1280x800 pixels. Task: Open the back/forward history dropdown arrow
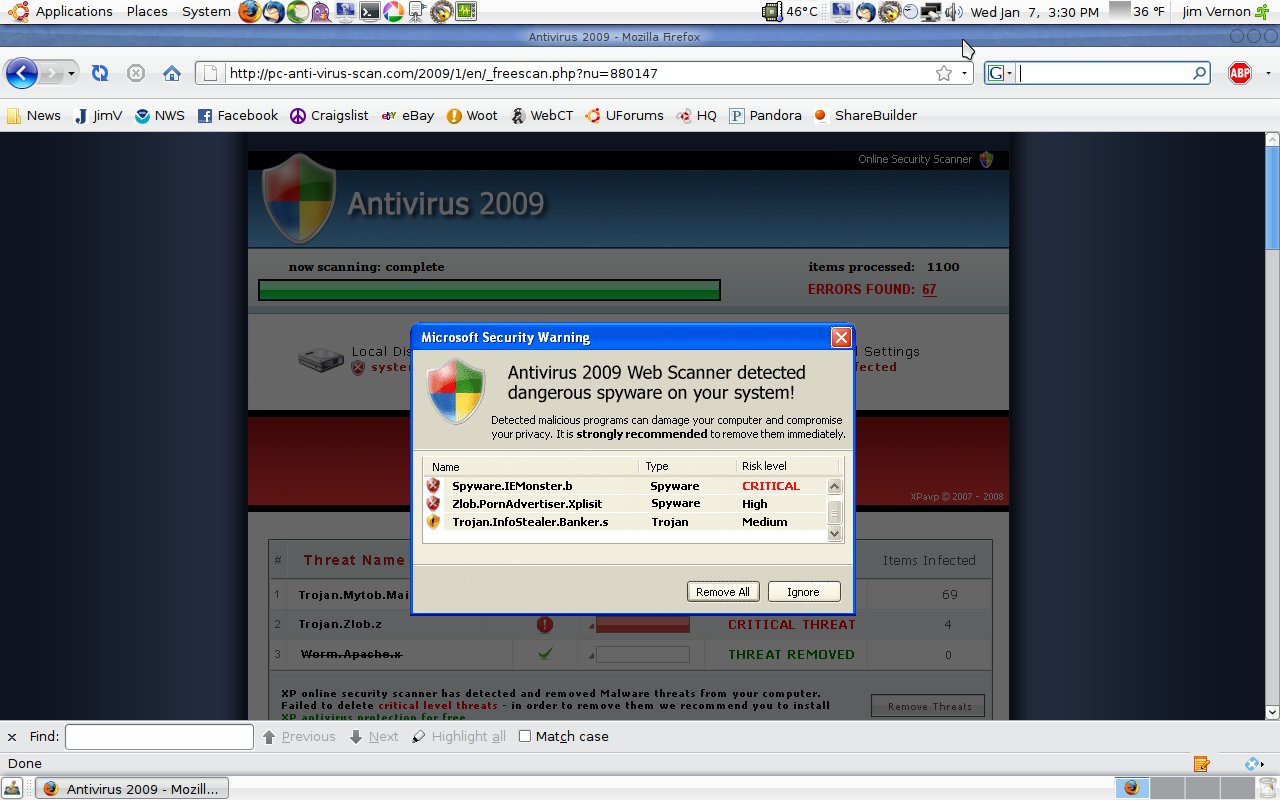72,74
